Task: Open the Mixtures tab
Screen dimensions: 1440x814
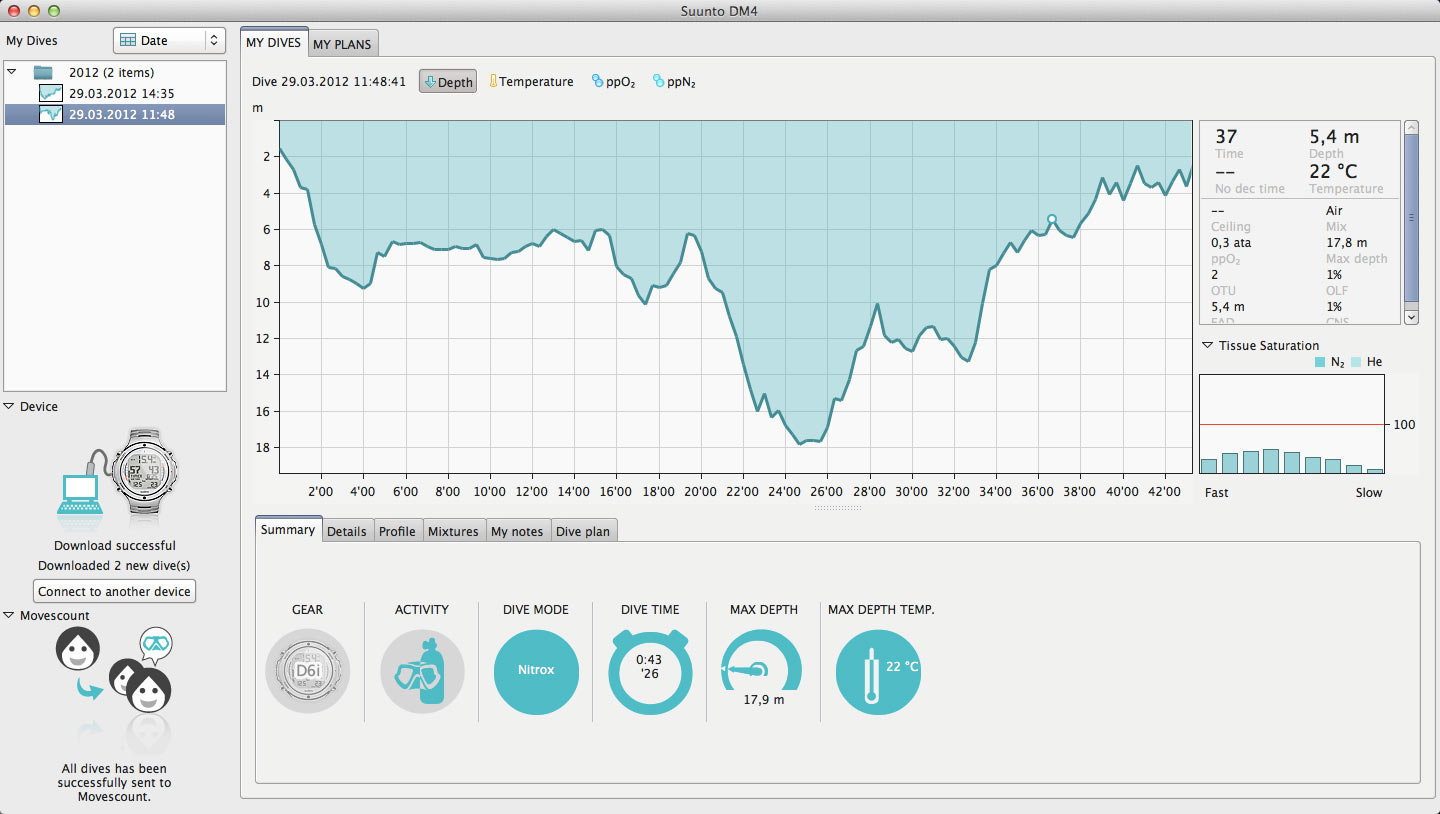Action: coord(453,531)
